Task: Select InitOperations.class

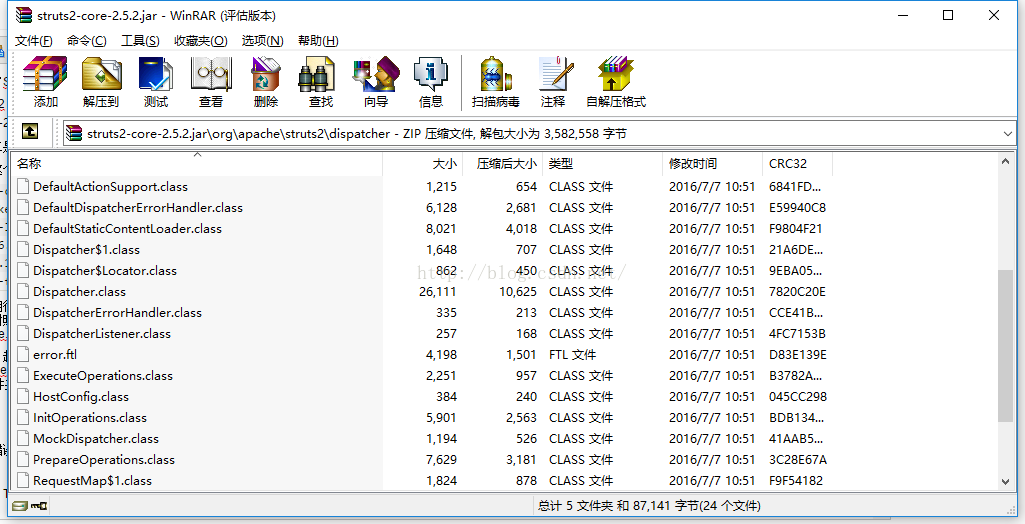Action: (x=90, y=418)
